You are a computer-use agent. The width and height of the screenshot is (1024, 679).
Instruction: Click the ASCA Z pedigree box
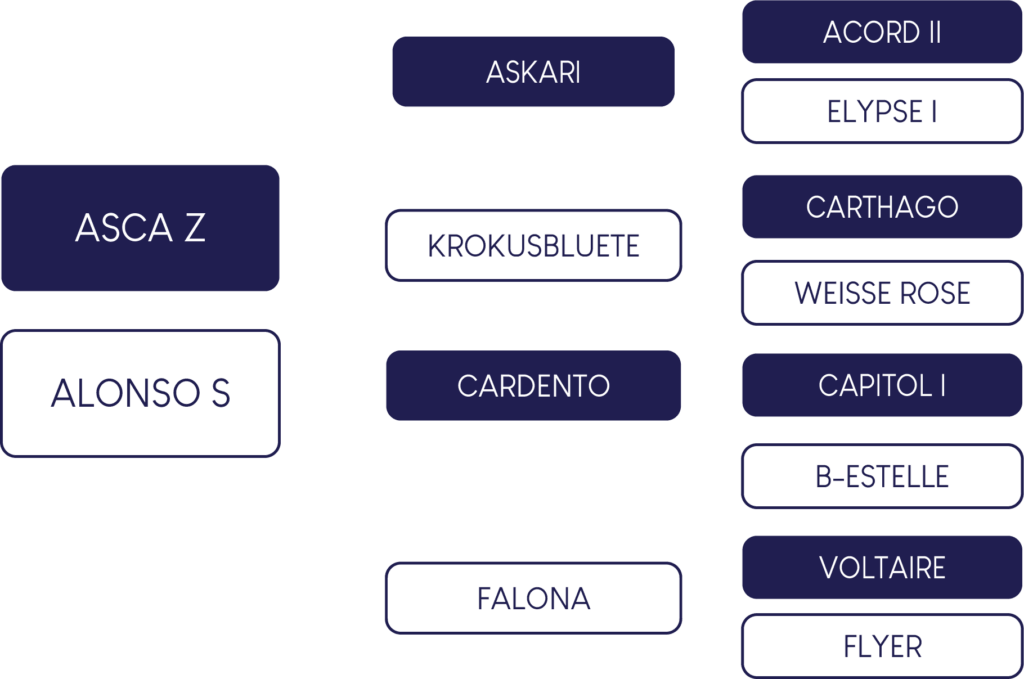coord(140,228)
